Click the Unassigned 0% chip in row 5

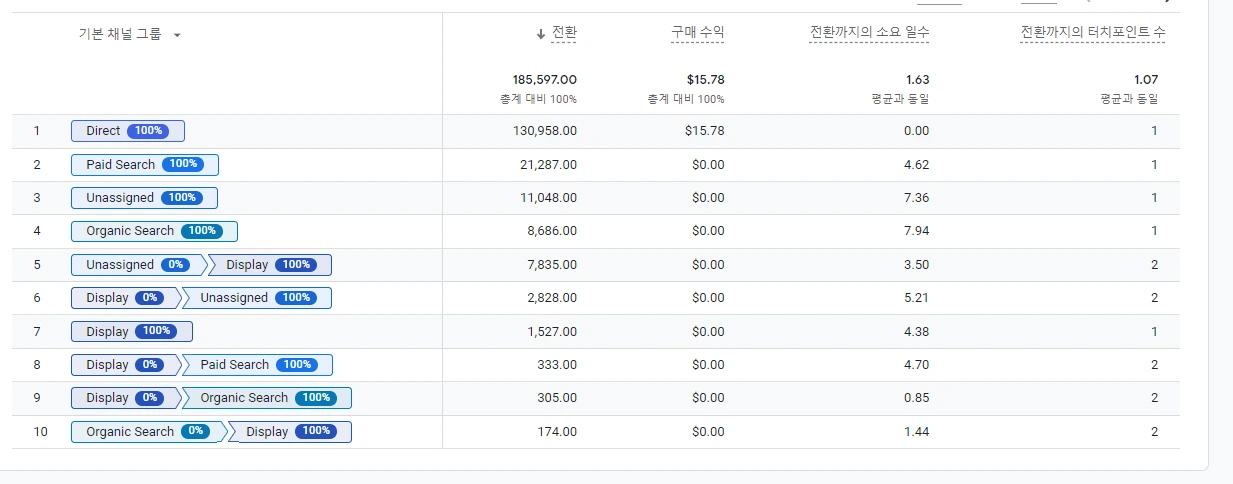tap(136, 265)
